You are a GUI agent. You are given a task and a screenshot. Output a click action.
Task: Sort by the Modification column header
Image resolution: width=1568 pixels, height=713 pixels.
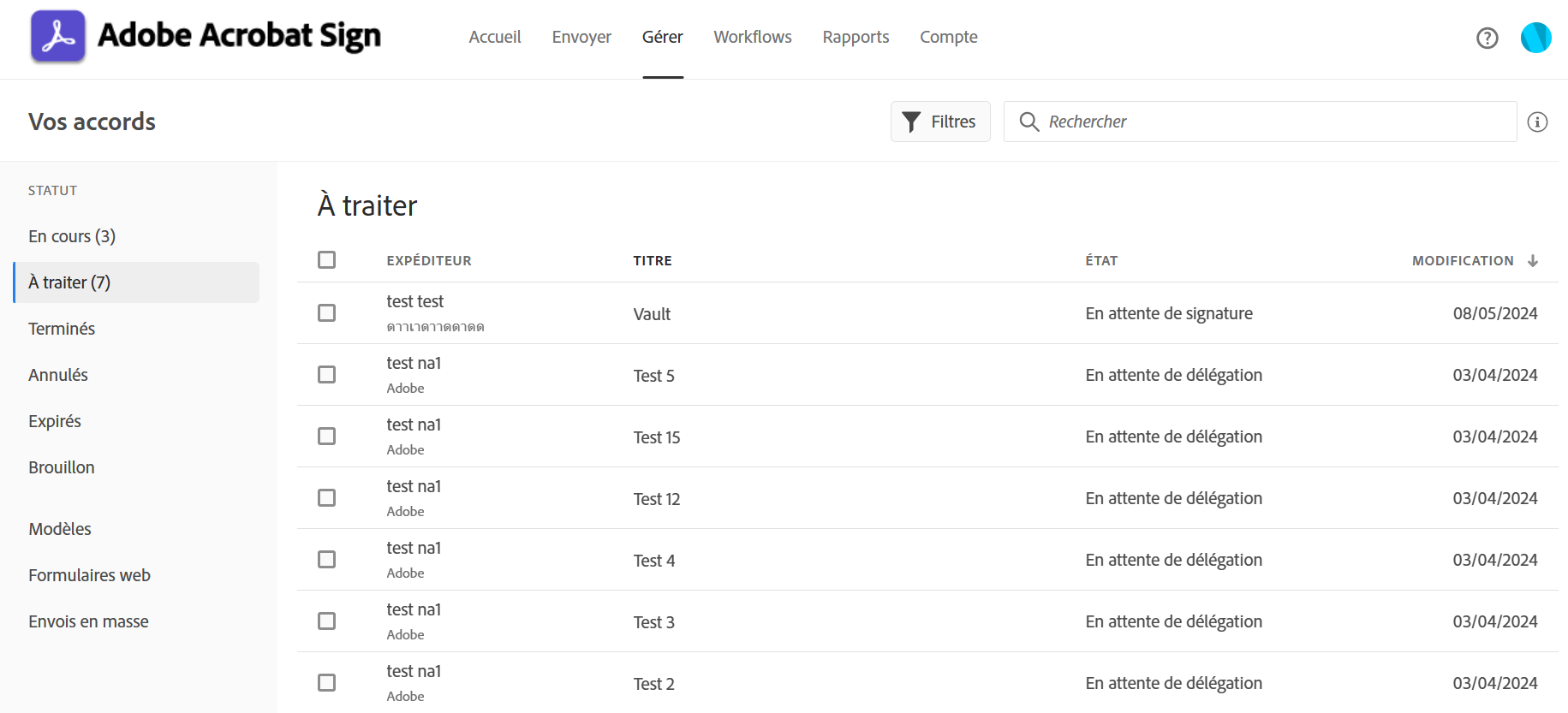point(1462,261)
